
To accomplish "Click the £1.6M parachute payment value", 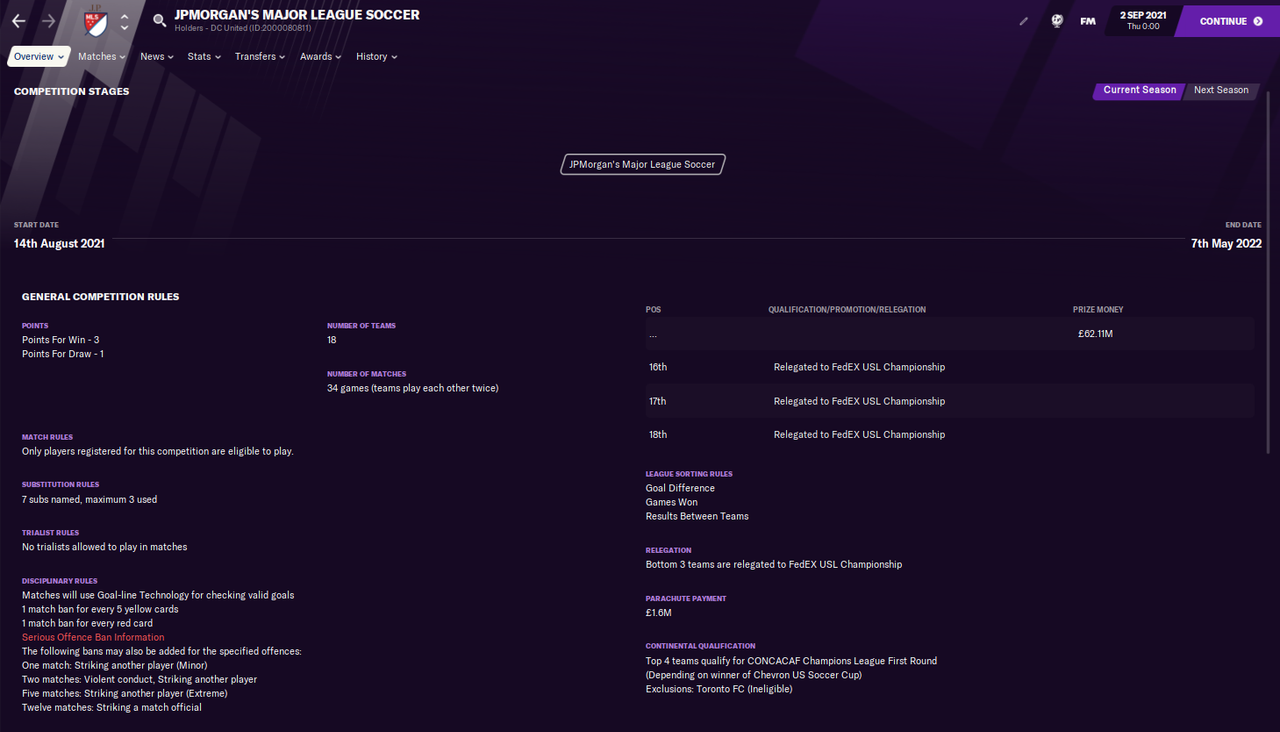I will pyautogui.click(x=659, y=613).
